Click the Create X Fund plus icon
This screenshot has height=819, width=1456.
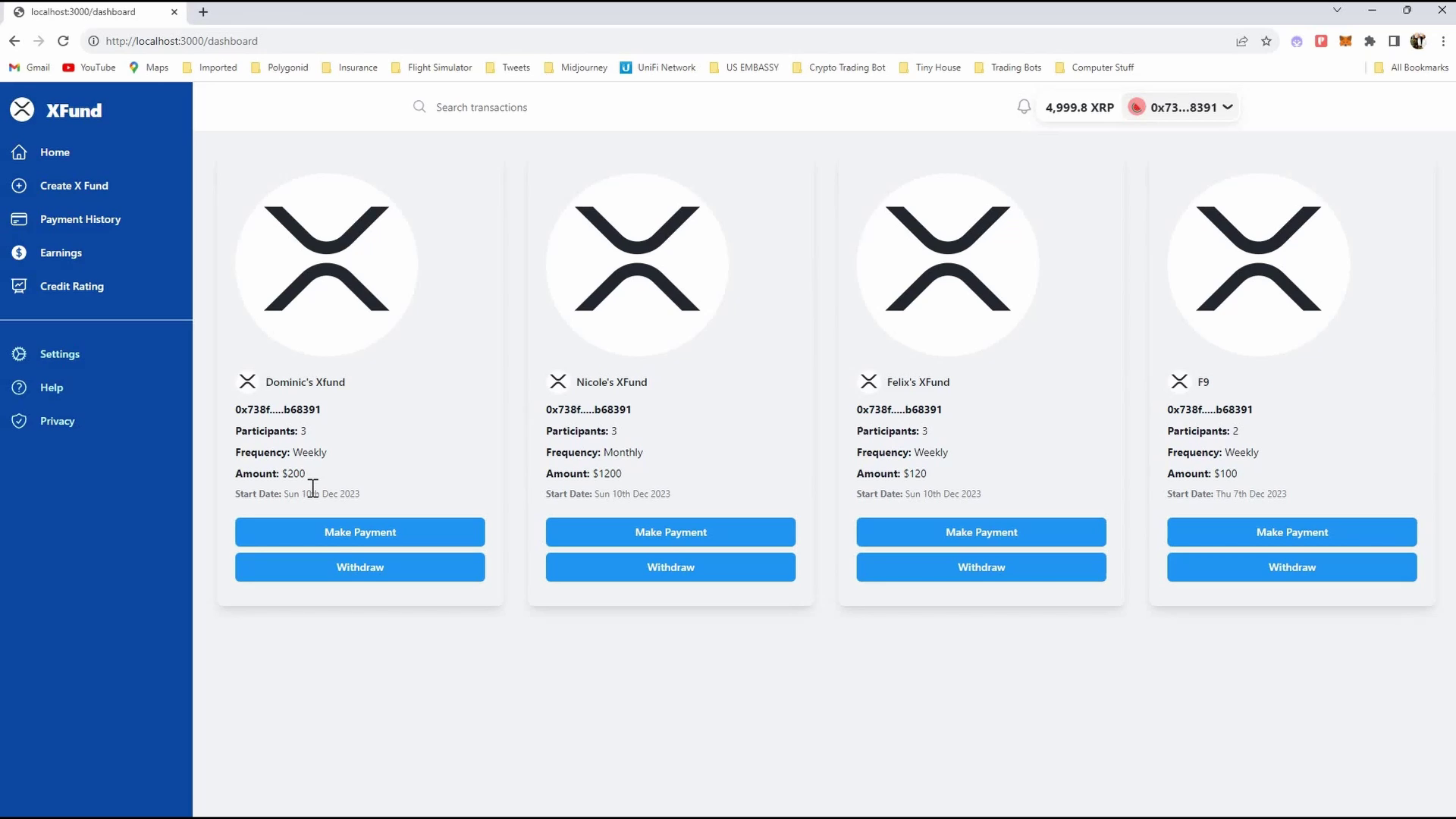click(x=20, y=186)
